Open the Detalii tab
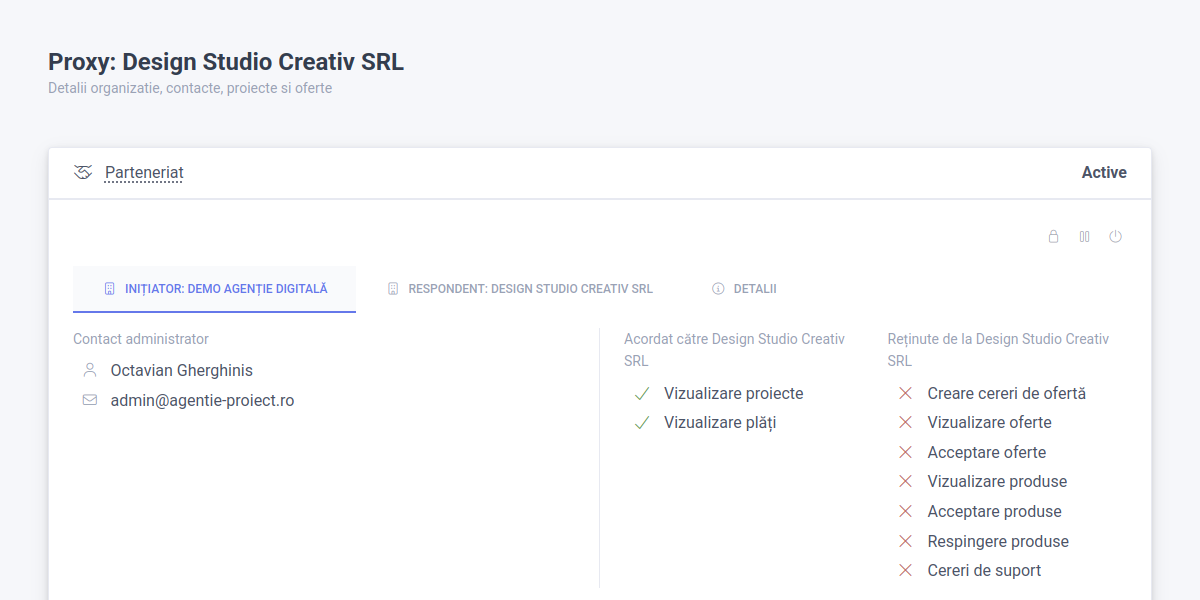This screenshot has height=600, width=1200. coord(745,289)
